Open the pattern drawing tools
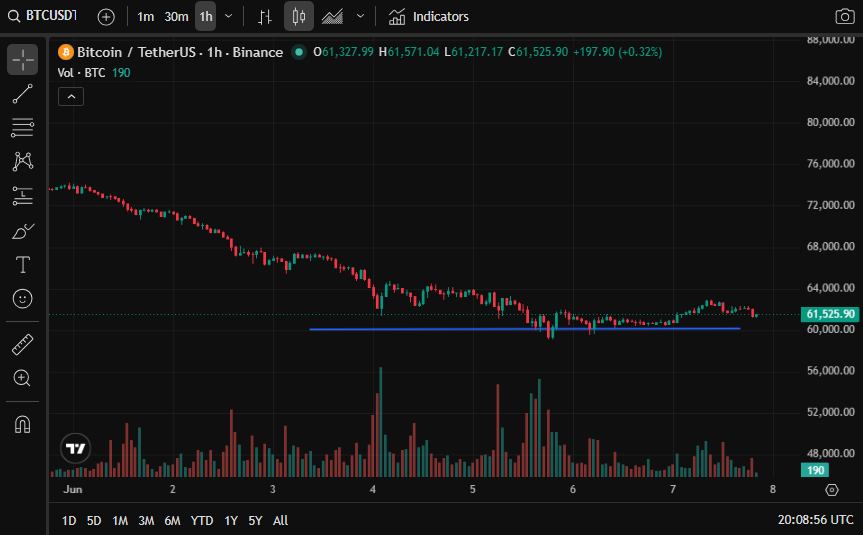 tap(23, 161)
